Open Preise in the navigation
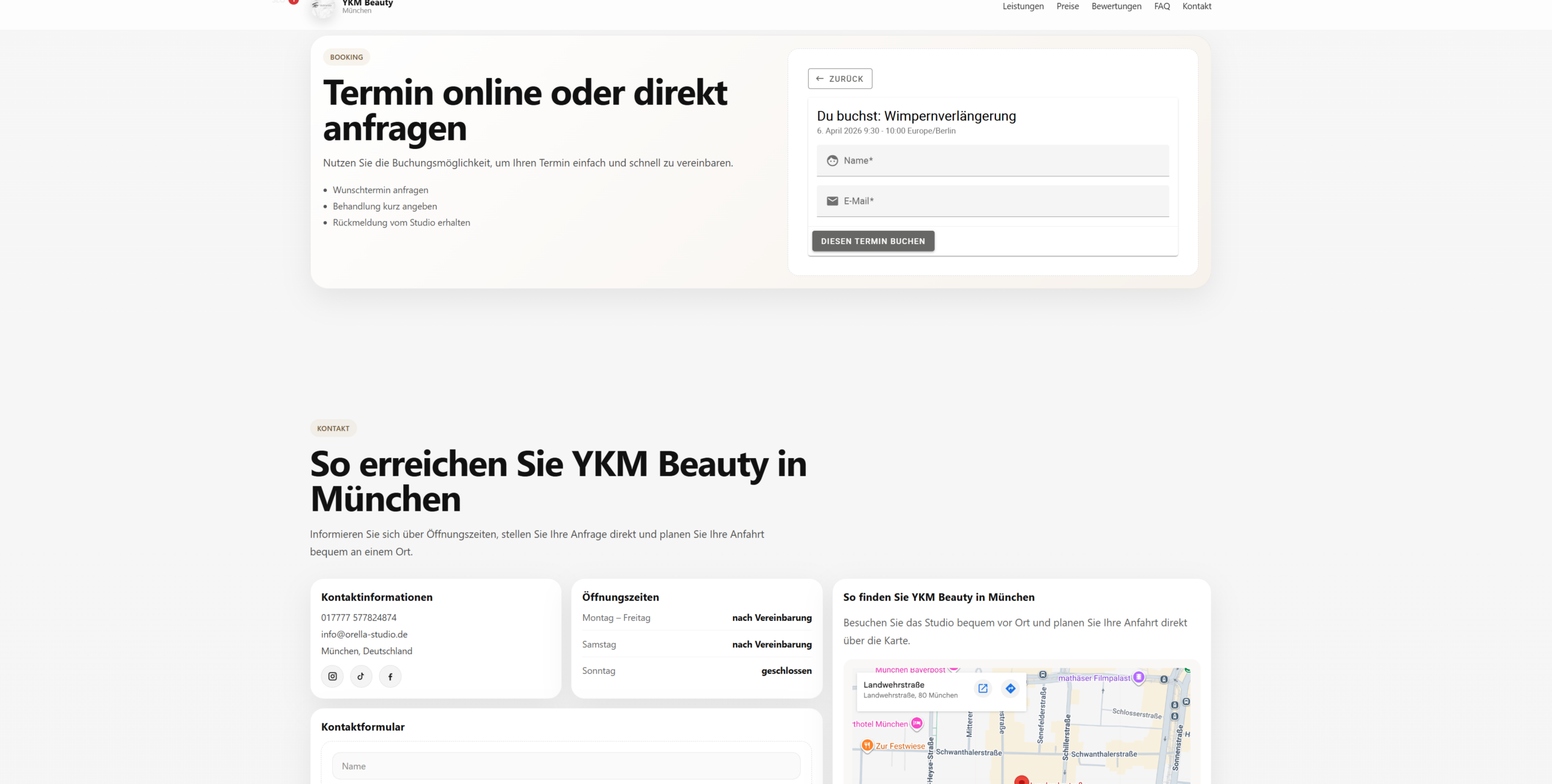The height and width of the screenshot is (784, 1552). (1067, 6)
